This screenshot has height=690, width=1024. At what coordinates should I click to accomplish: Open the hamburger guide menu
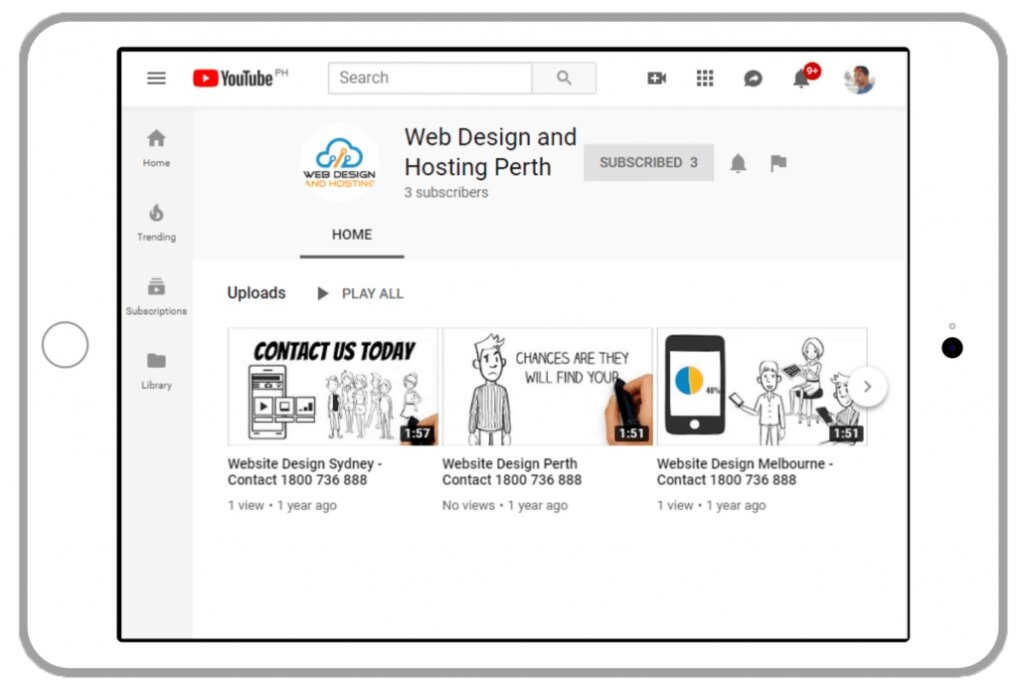pyautogui.click(x=156, y=78)
